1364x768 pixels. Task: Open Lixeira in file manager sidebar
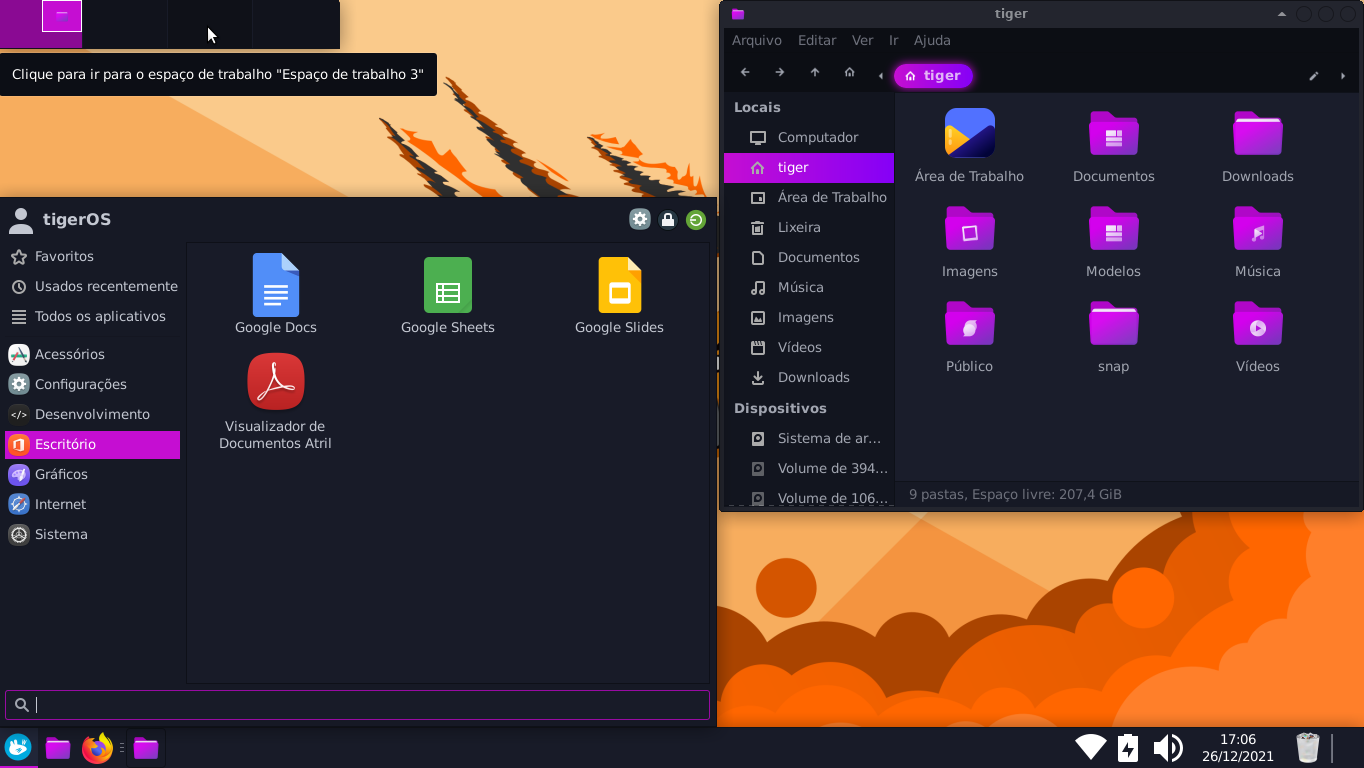coord(809,227)
